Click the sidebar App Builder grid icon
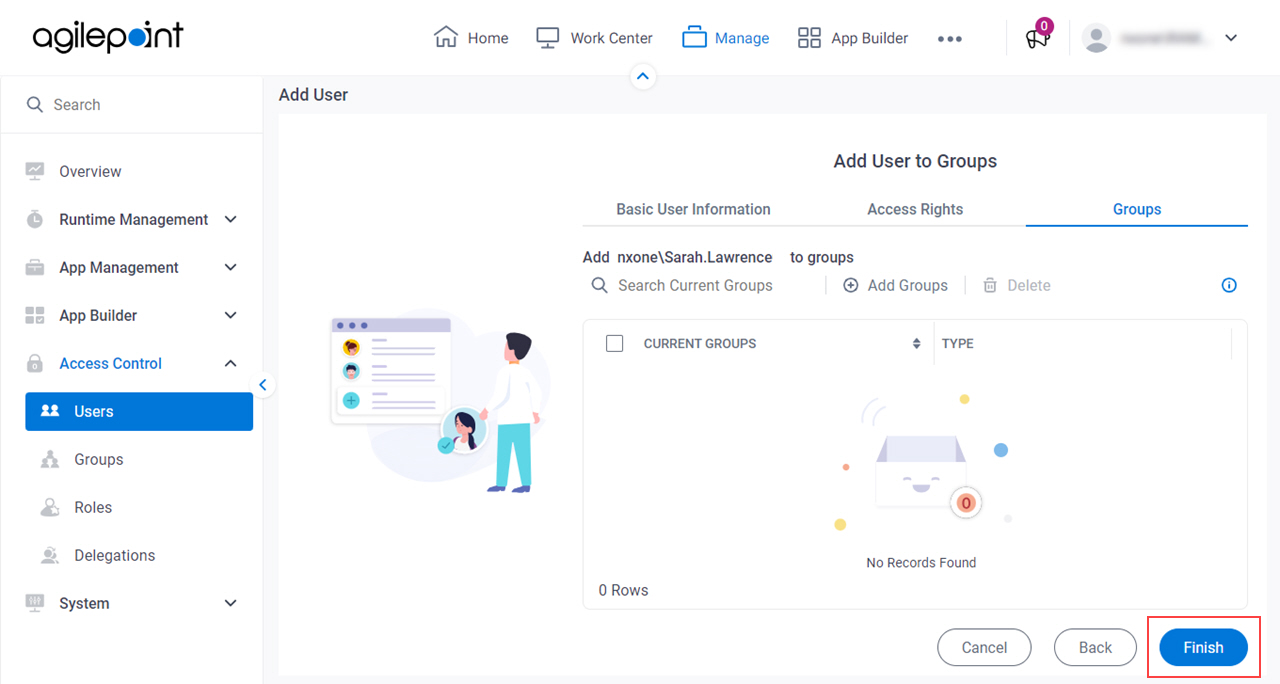This screenshot has width=1280, height=684. pos(35,315)
